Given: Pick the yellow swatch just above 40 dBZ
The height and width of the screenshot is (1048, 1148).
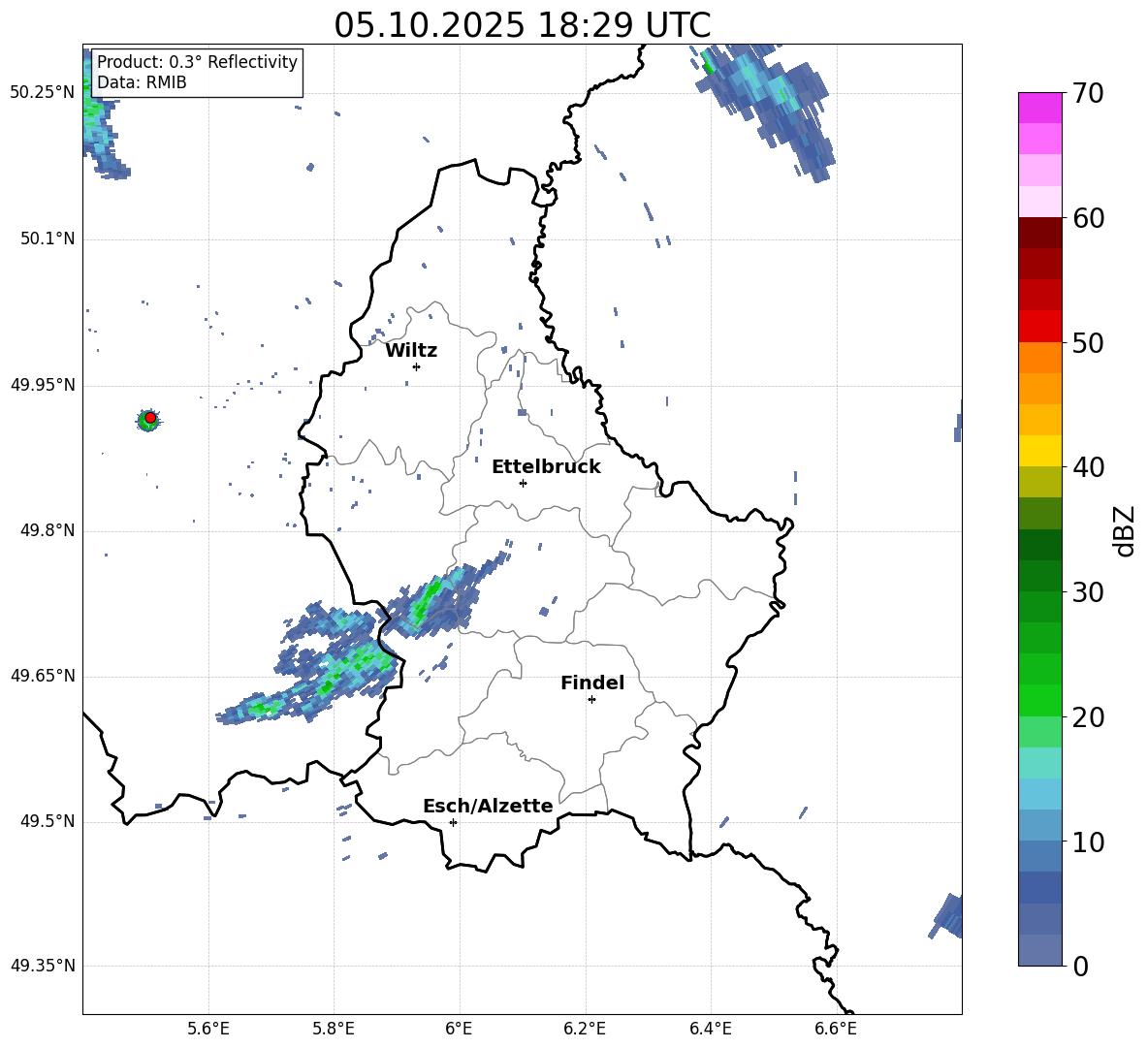Looking at the screenshot, I should [x=1039, y=452].
